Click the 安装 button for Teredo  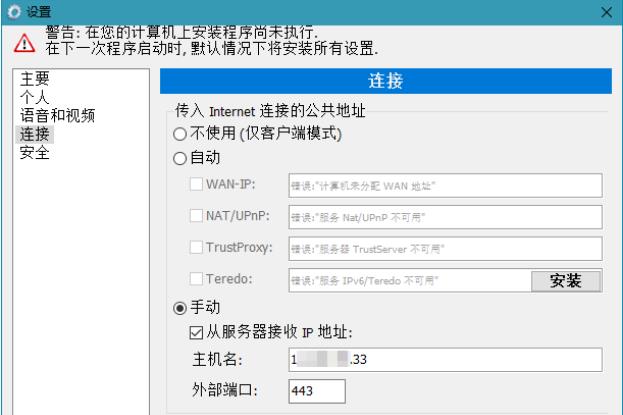click(566, 281)
